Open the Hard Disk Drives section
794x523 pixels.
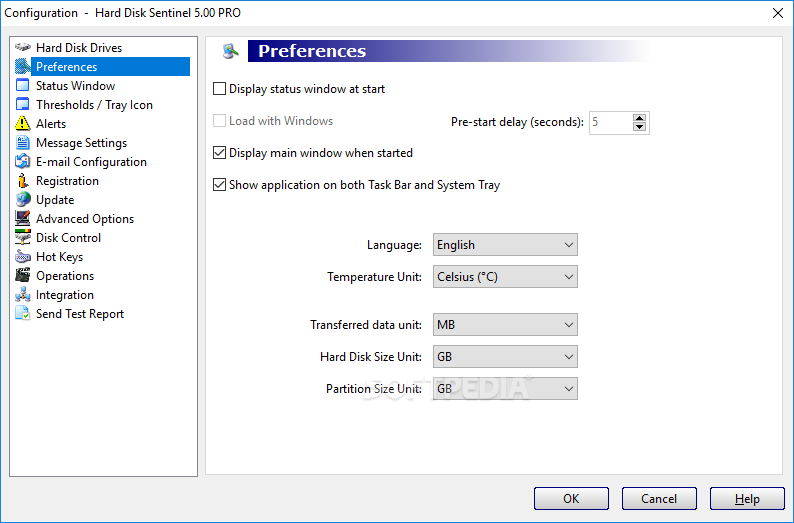point(79,48)
